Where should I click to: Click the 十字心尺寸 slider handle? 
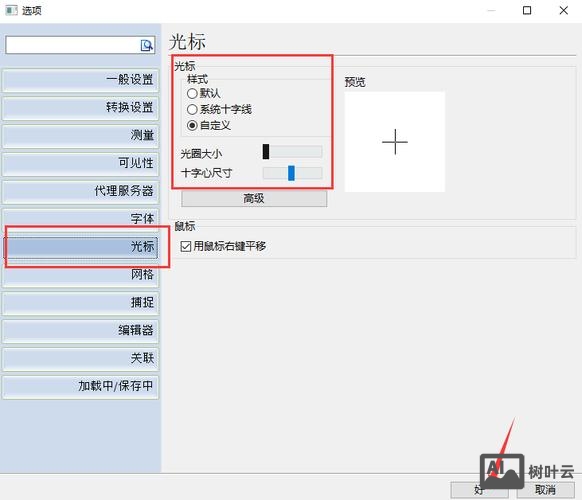291,173
